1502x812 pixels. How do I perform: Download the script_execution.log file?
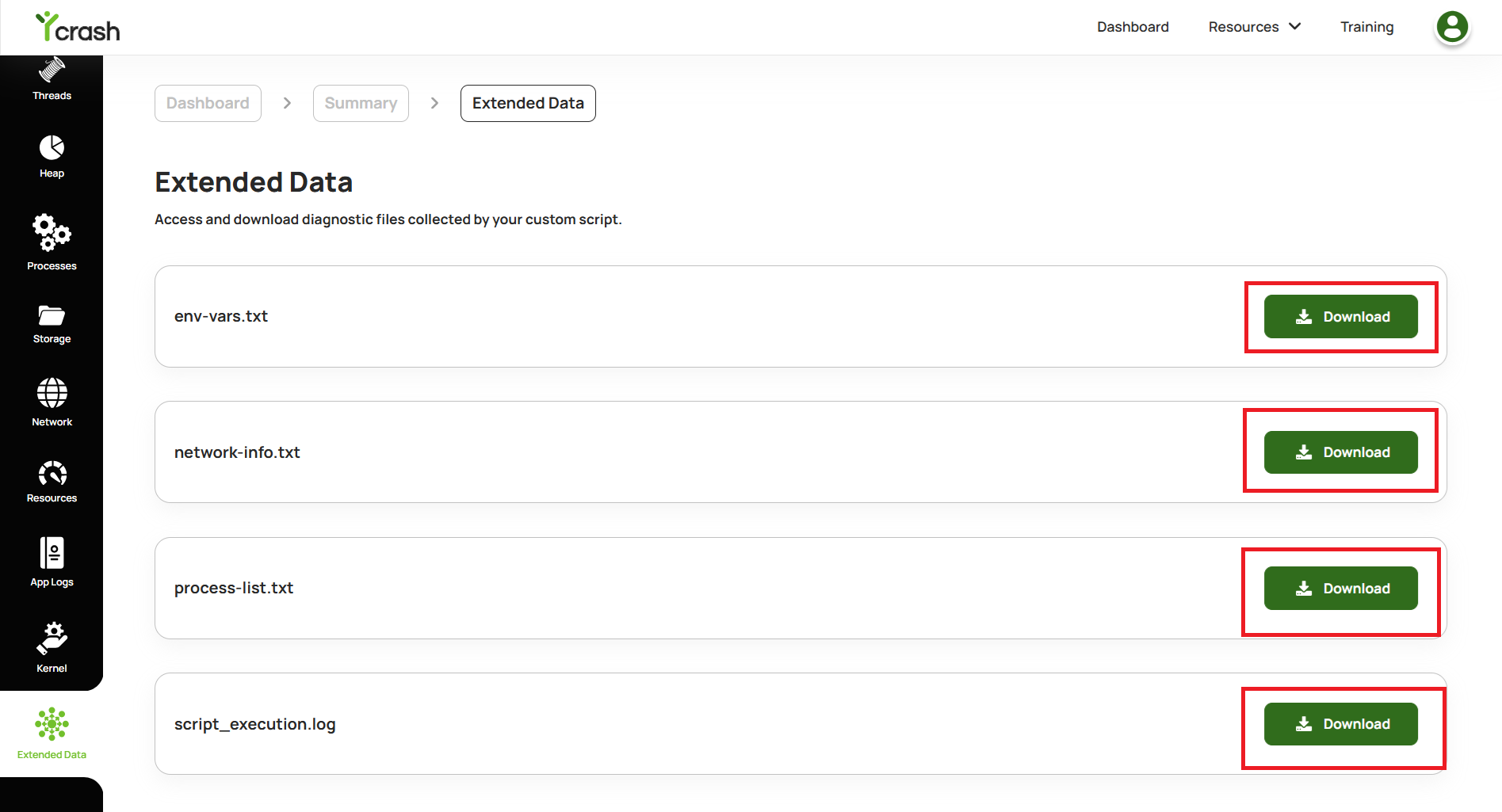click(x=1340, y=724)
